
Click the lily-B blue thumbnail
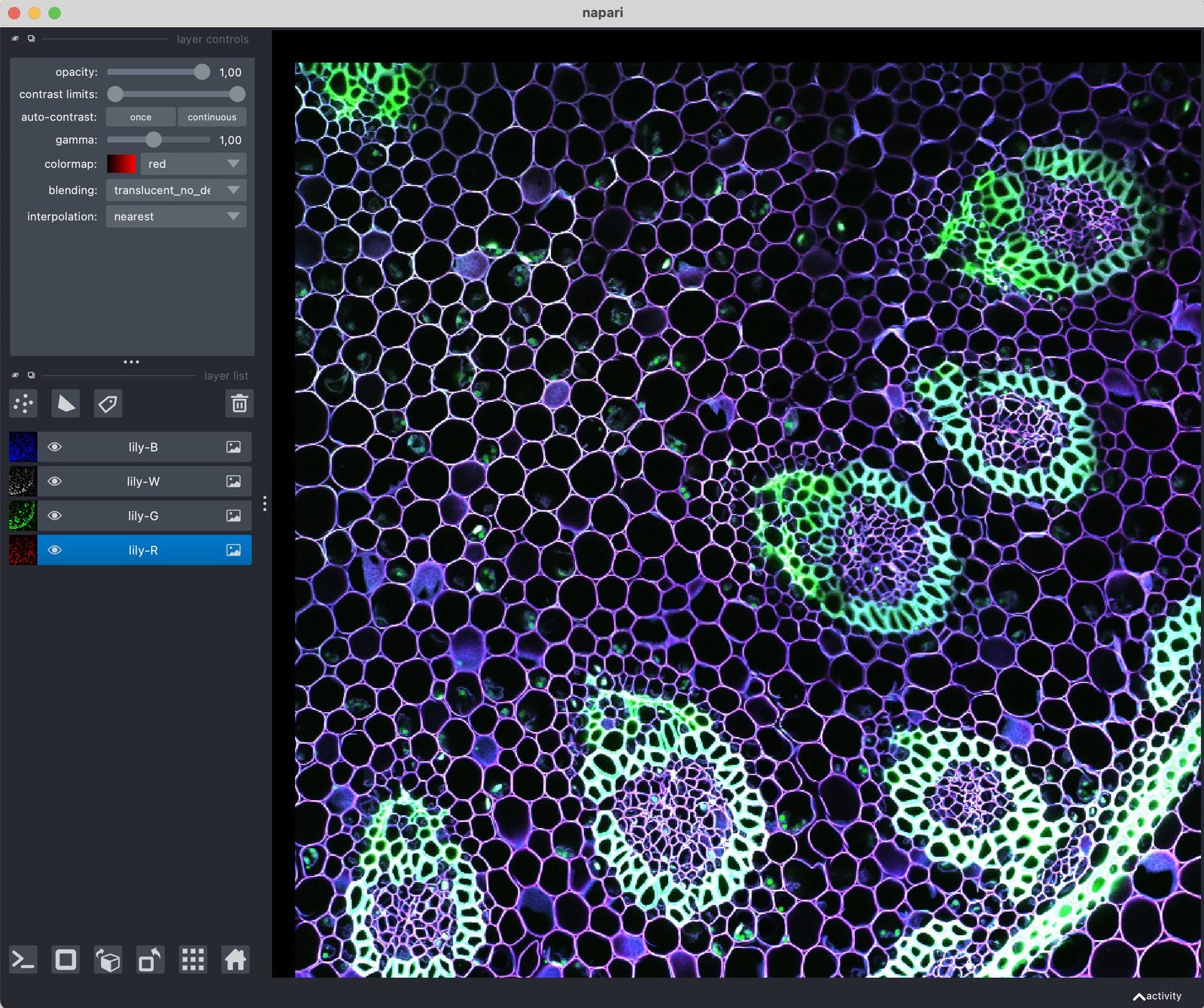pyautogui.click(x=23, y=447)
